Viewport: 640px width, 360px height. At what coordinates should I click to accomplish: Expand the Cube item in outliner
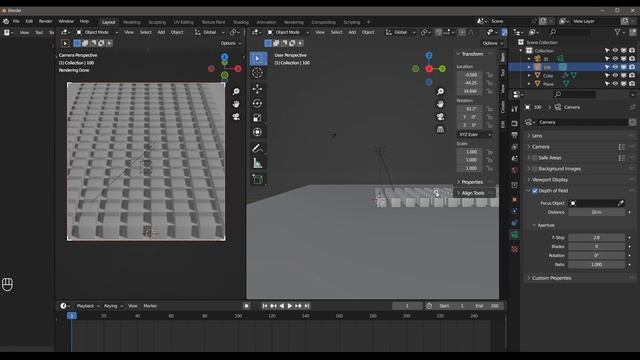529,76
